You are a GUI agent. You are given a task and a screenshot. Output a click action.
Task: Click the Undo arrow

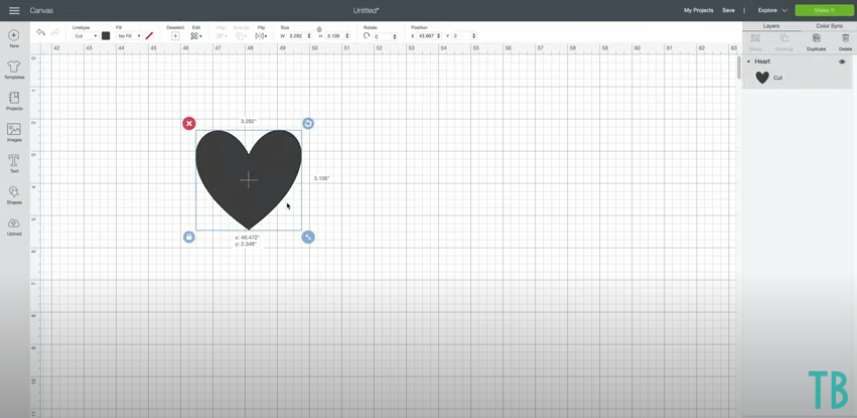tap(41, 33)
